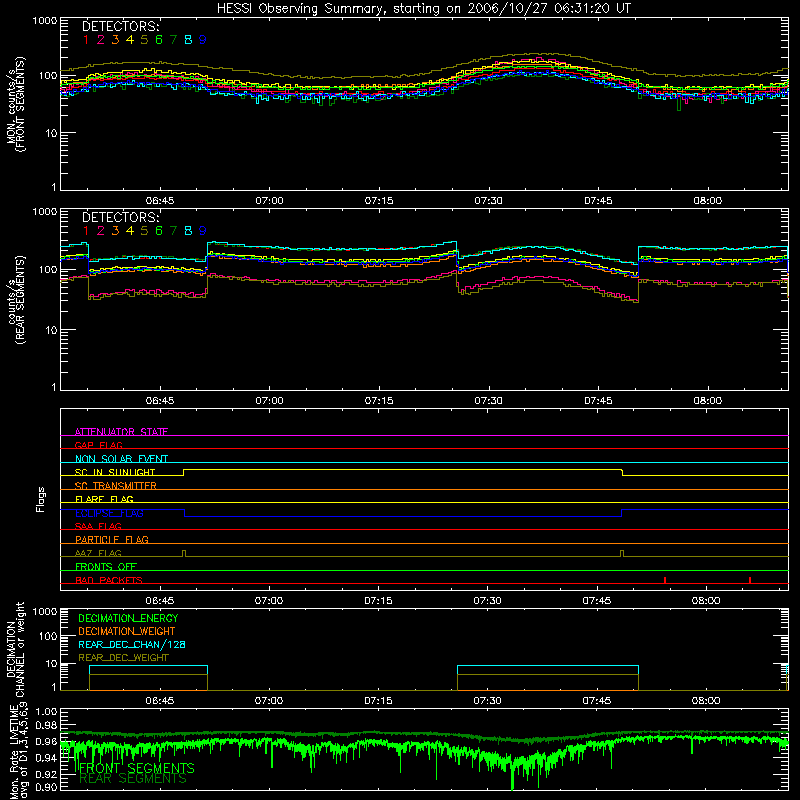Select the GAP_FLAG label
This screenshot has height=800, width=800.
pyautogui.click(x=98, y=445)
